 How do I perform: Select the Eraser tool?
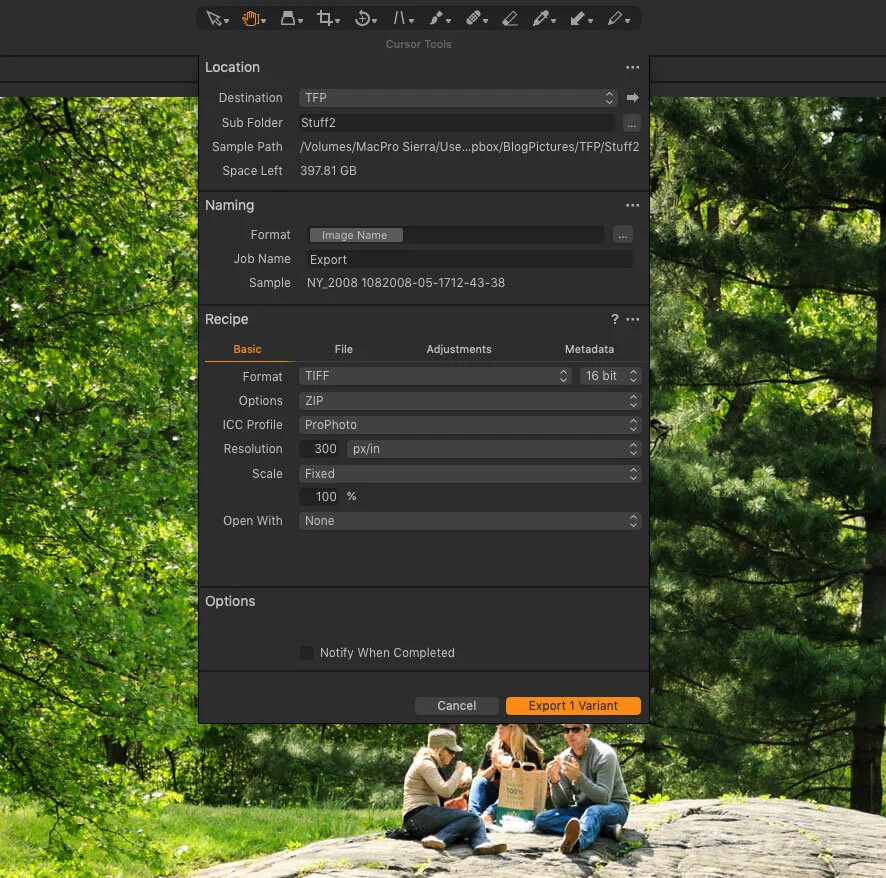[x=510, y=19]
